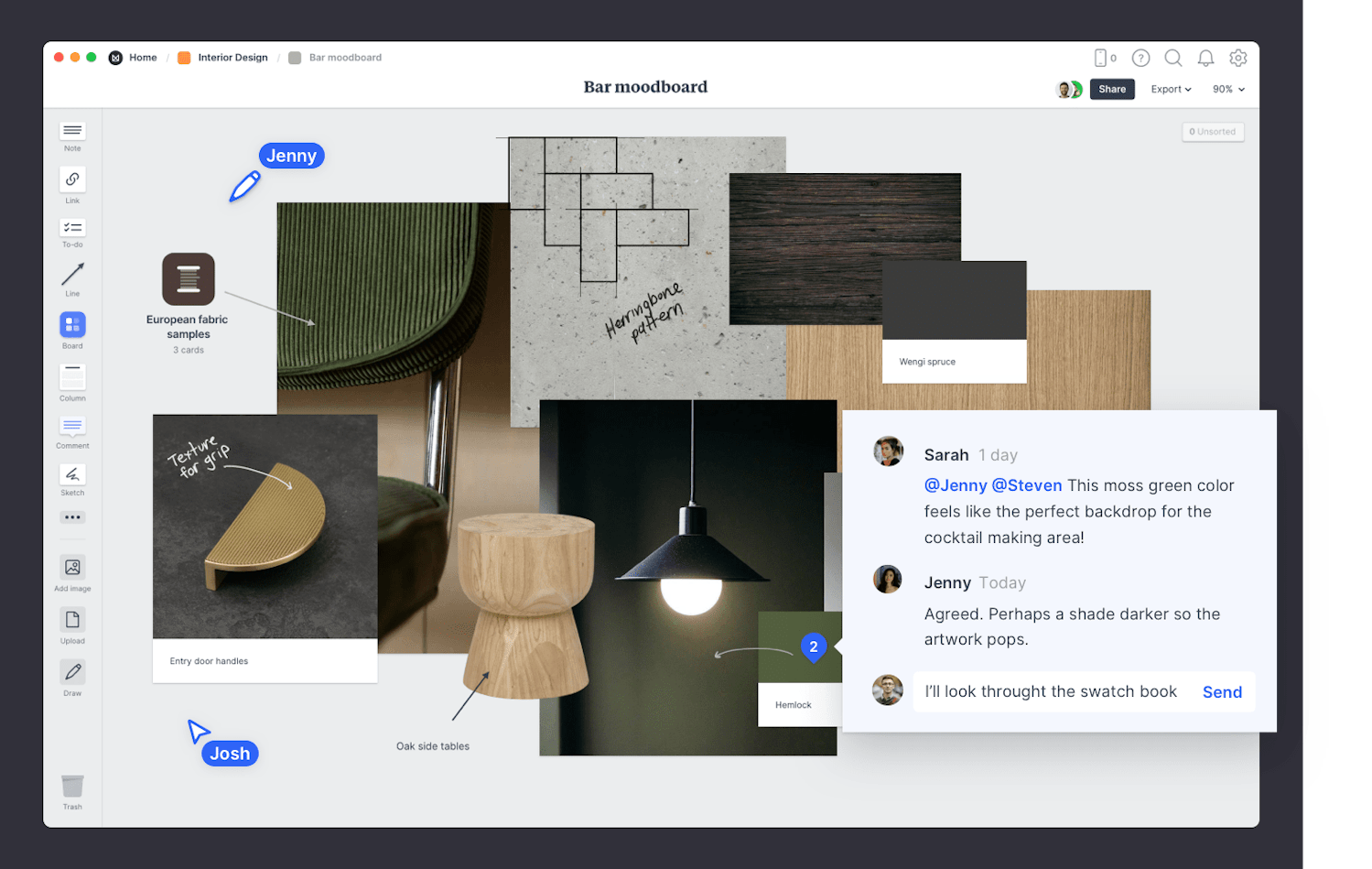Navigate to Home via the breadcrumb
Screen dimensions: 1372x869
(143, 57)
